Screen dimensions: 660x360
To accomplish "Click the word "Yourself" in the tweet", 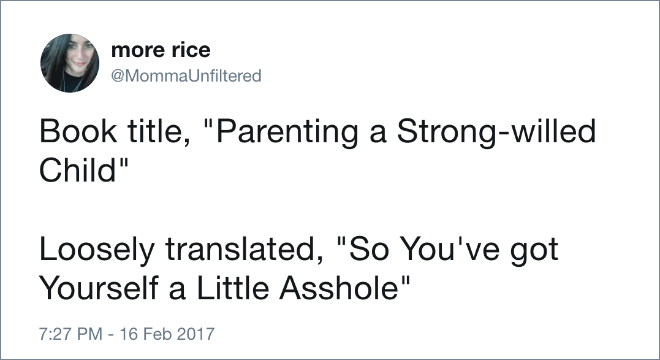I will pos(99,288).
